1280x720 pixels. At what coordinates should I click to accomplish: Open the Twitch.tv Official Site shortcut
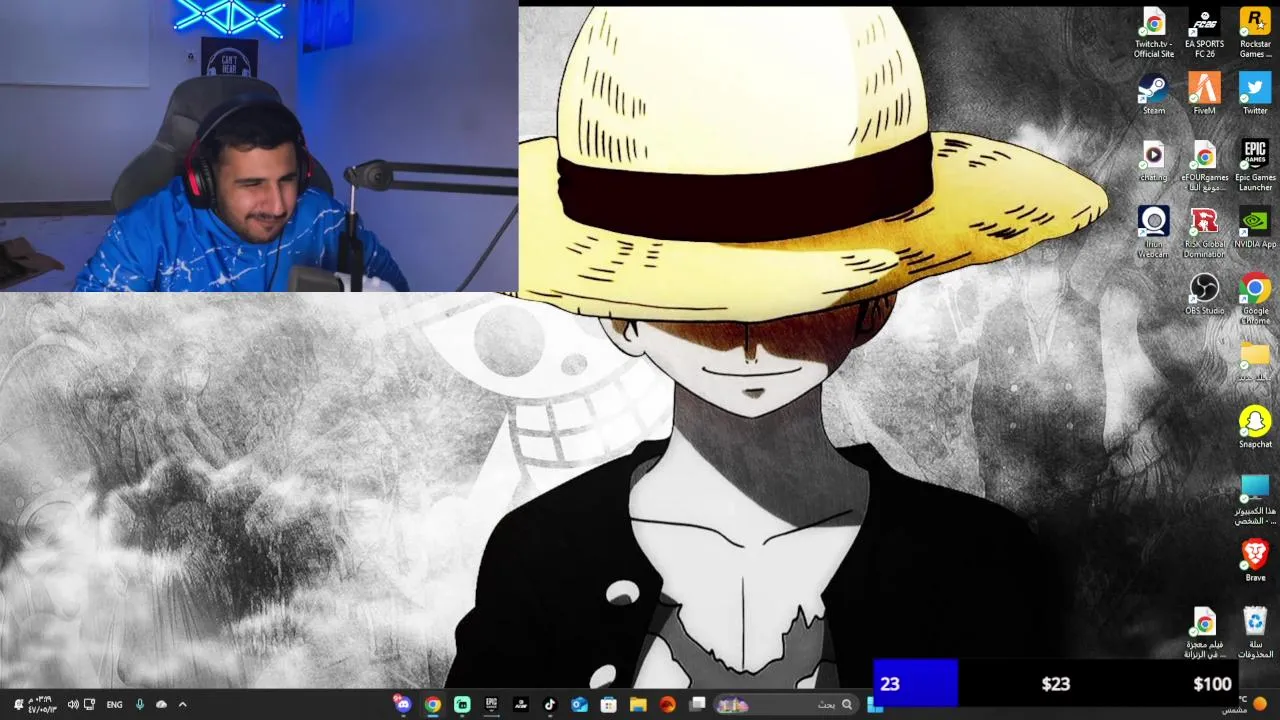pos(1153,33)
